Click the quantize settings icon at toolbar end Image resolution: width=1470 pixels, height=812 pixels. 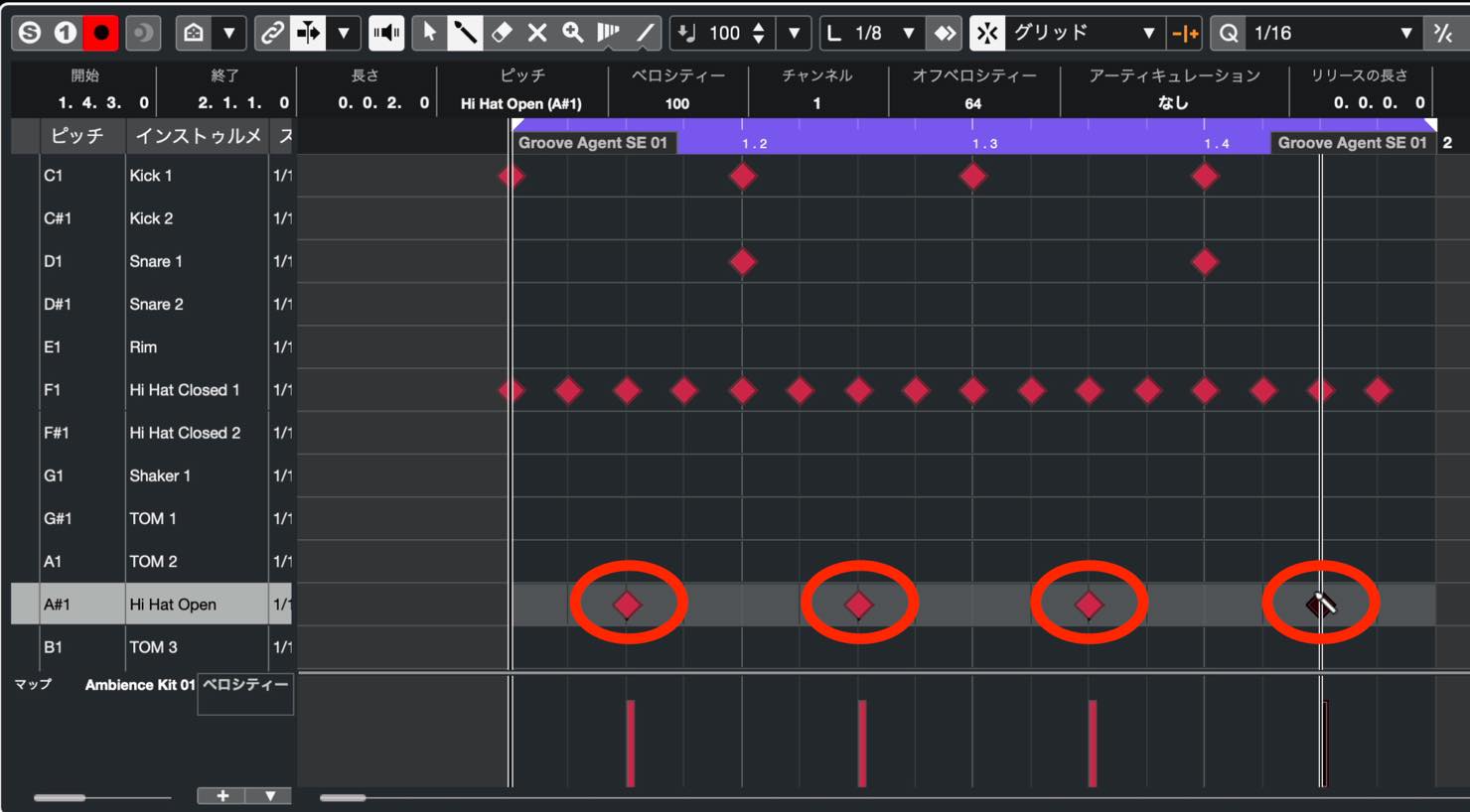1443,33
